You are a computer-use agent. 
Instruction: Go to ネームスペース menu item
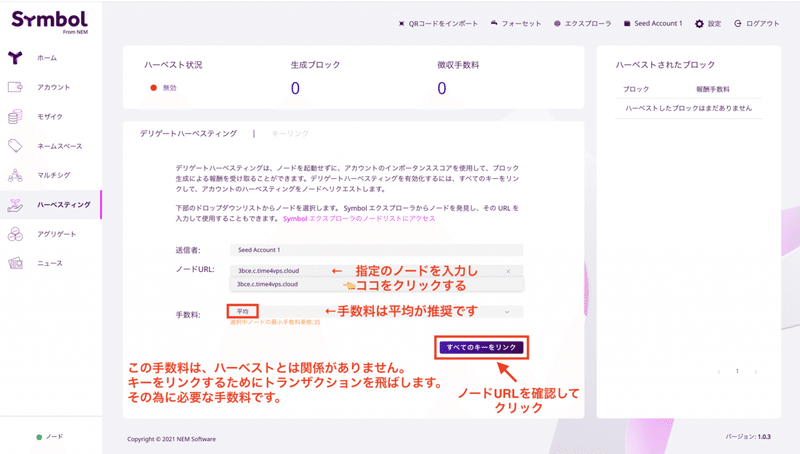60,146
